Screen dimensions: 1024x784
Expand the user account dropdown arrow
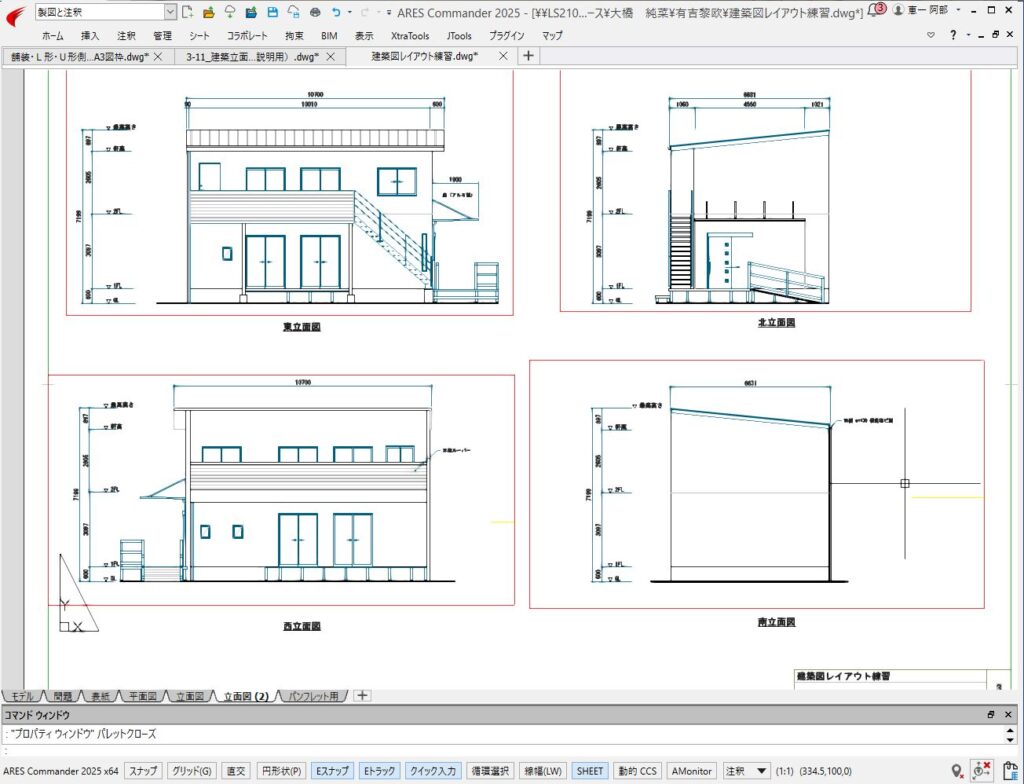point(959,10)
